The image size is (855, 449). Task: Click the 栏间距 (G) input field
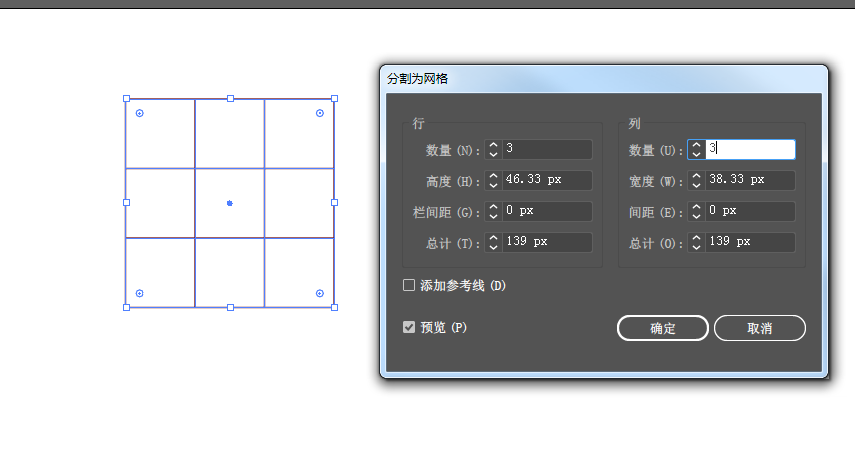(547, 211)
